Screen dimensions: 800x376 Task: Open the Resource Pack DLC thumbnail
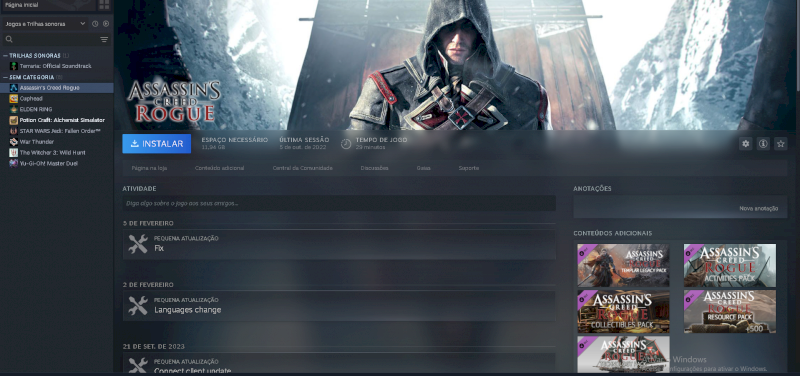(730, 311)
